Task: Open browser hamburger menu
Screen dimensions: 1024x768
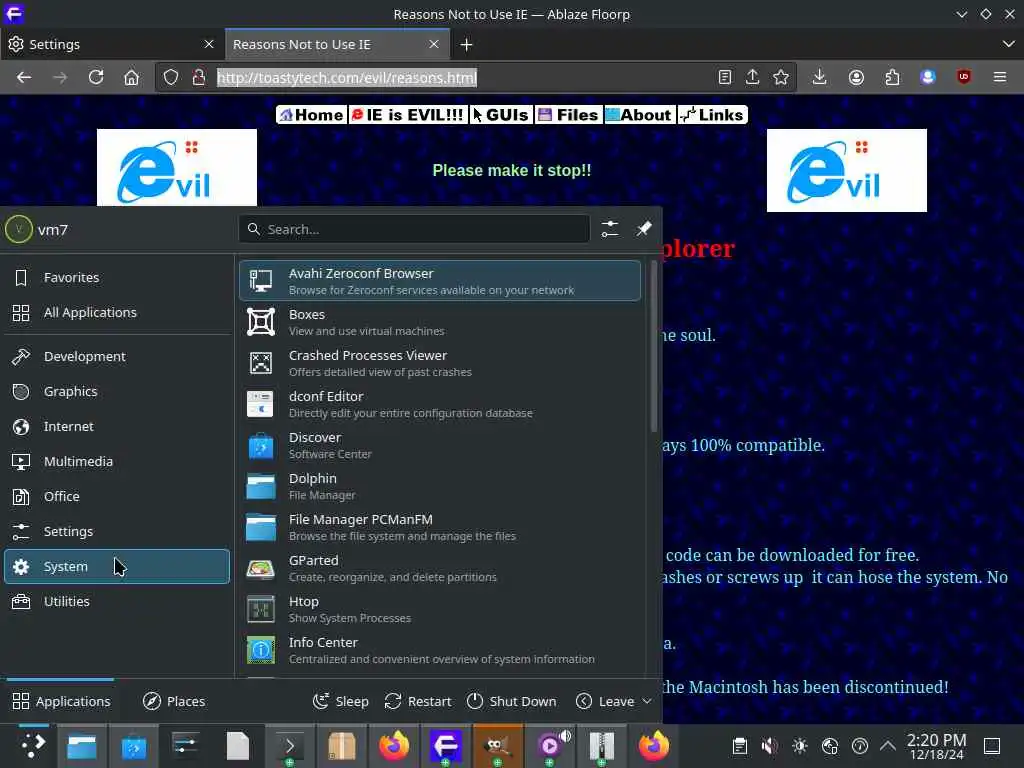Action: click(x=999, y=78)
